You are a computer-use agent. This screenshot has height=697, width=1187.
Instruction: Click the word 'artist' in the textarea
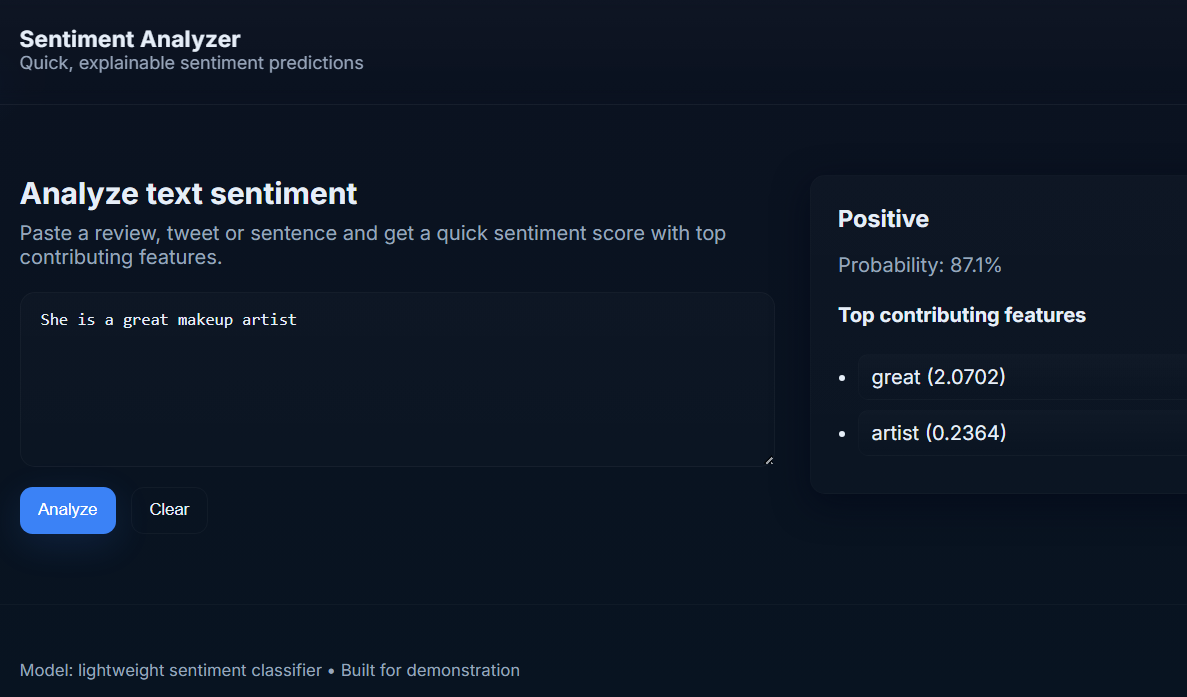[269, 320]
